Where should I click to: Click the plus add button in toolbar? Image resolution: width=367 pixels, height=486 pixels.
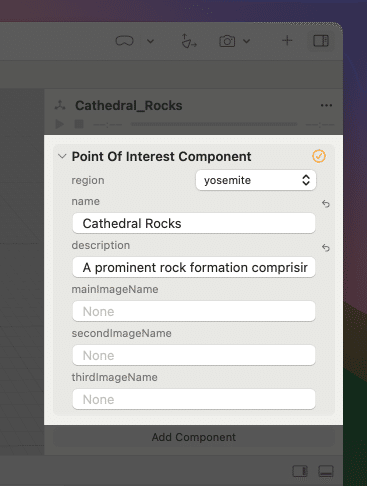tap(287, 41)
